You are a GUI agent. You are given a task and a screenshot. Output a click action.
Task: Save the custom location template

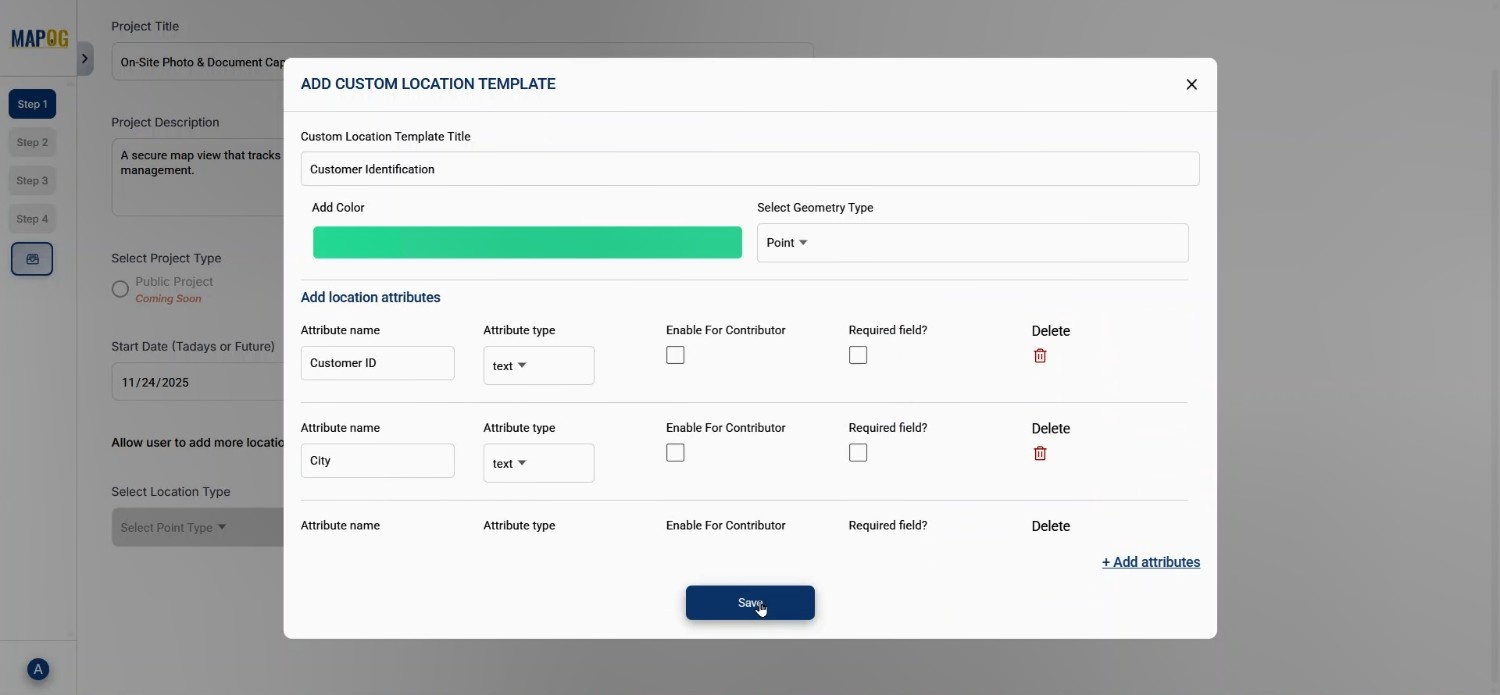750,602
